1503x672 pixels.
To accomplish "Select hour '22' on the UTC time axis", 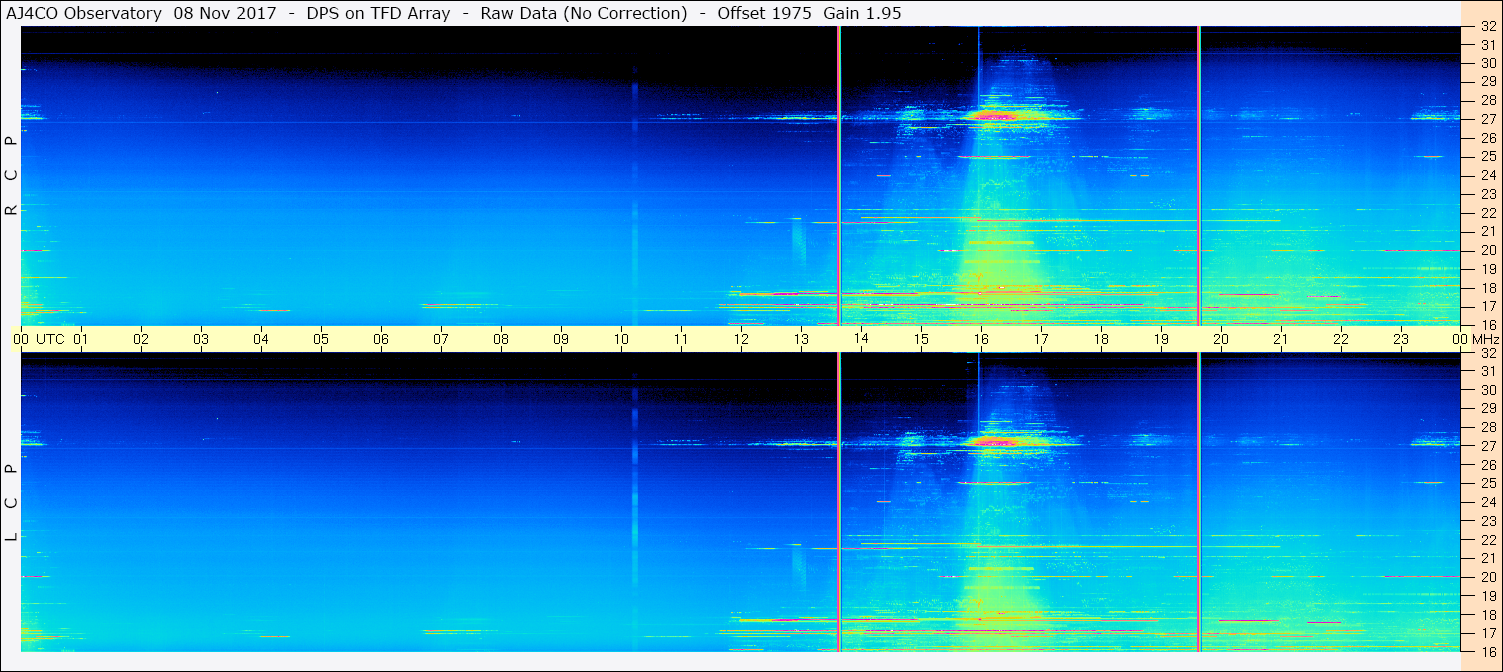I will click(x=1341, y=339).
